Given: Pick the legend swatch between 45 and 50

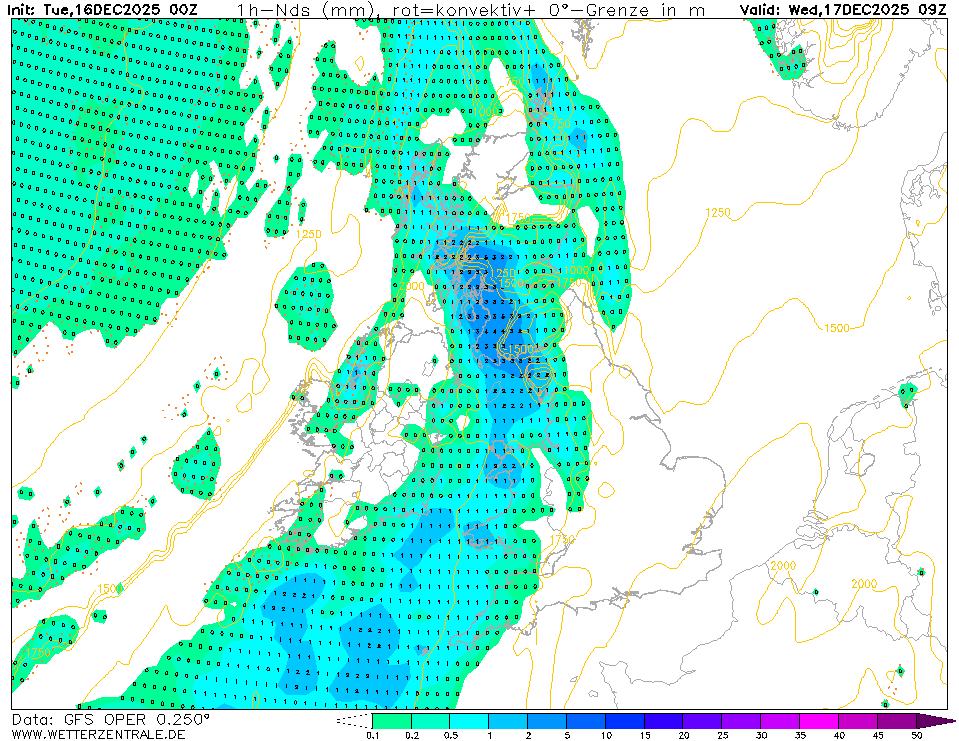Looking at the screenshot, I should [x=897, y=721].
